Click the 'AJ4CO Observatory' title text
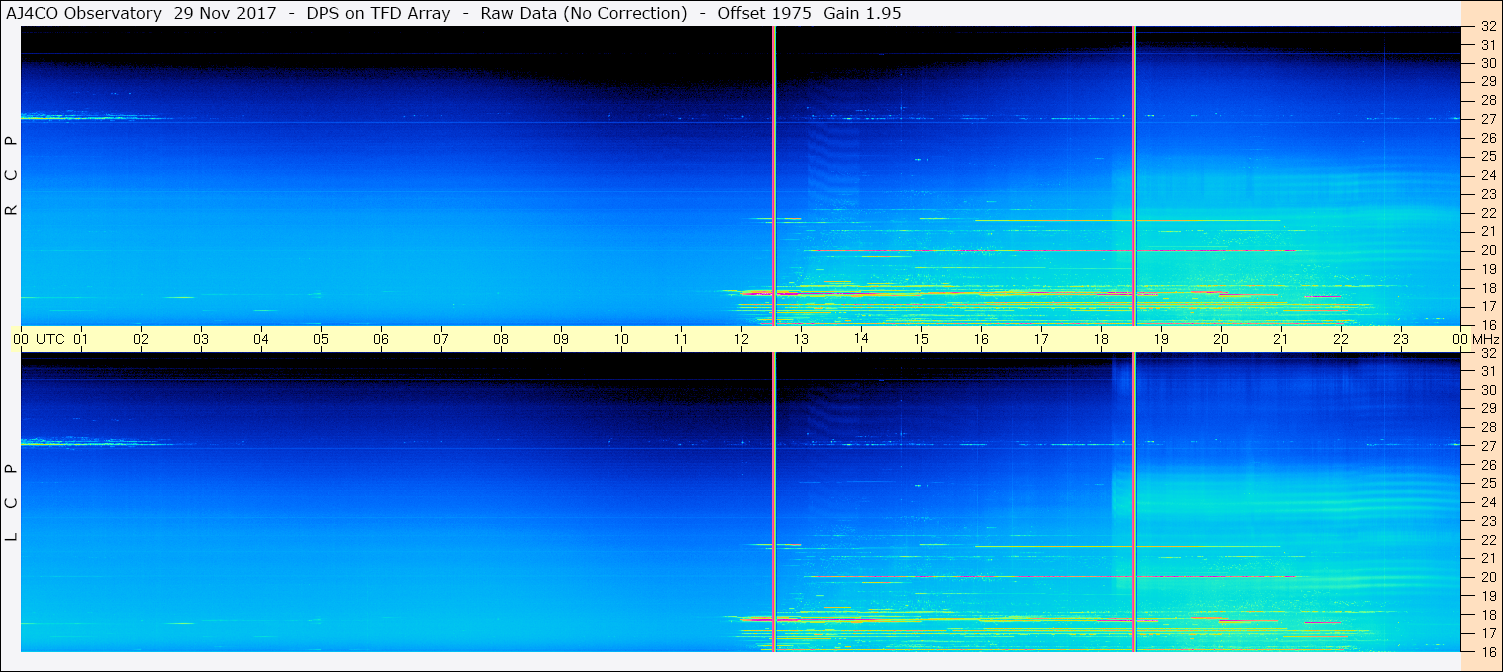This screenshot has height=672, width=1503. (83, 13)
